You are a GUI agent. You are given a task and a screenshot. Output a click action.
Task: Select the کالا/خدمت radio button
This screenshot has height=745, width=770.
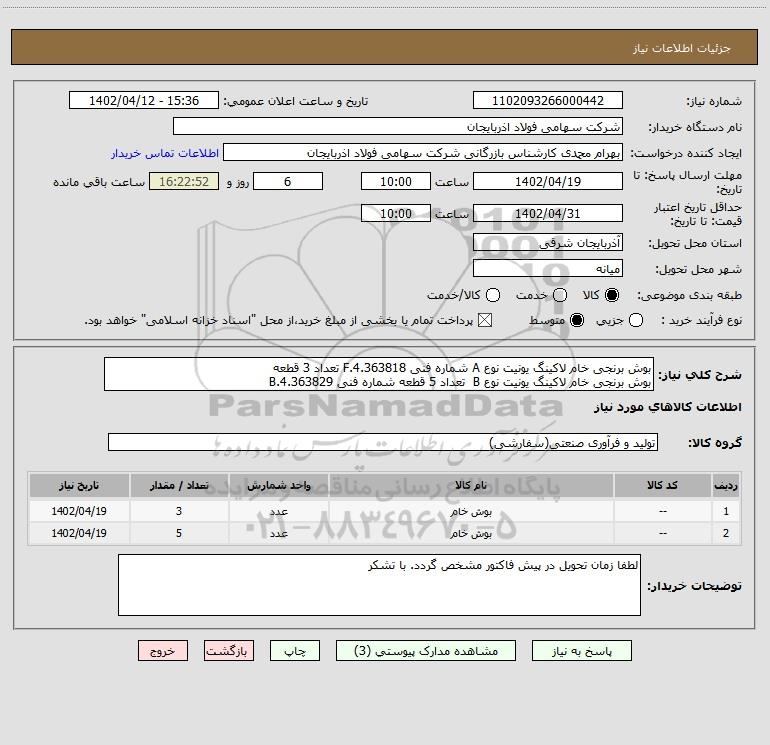(493, 295)
